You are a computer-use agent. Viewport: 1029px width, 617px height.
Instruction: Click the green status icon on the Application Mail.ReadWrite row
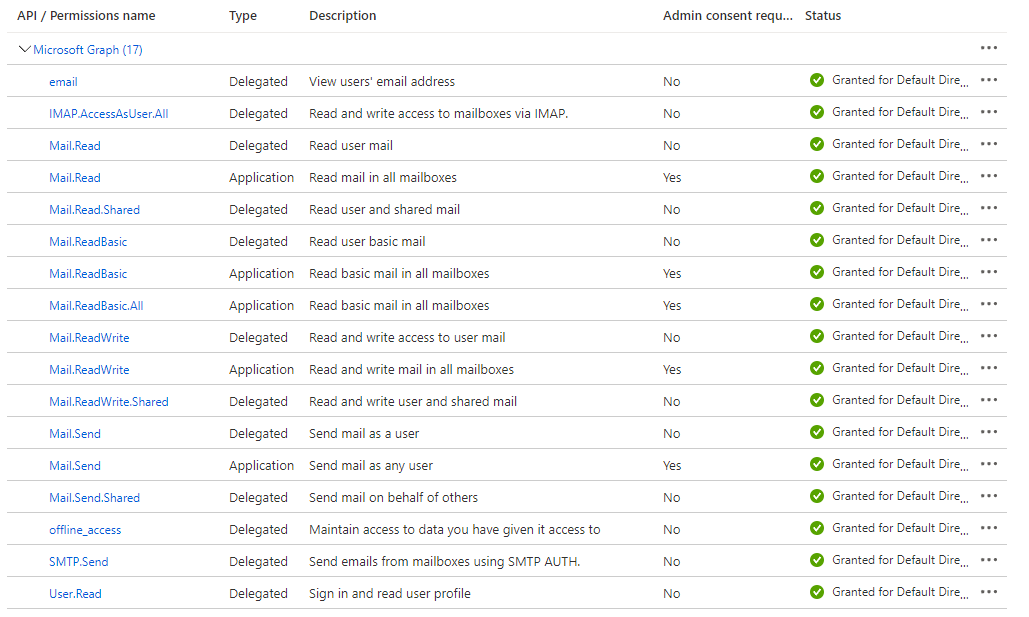pos(818,368)
